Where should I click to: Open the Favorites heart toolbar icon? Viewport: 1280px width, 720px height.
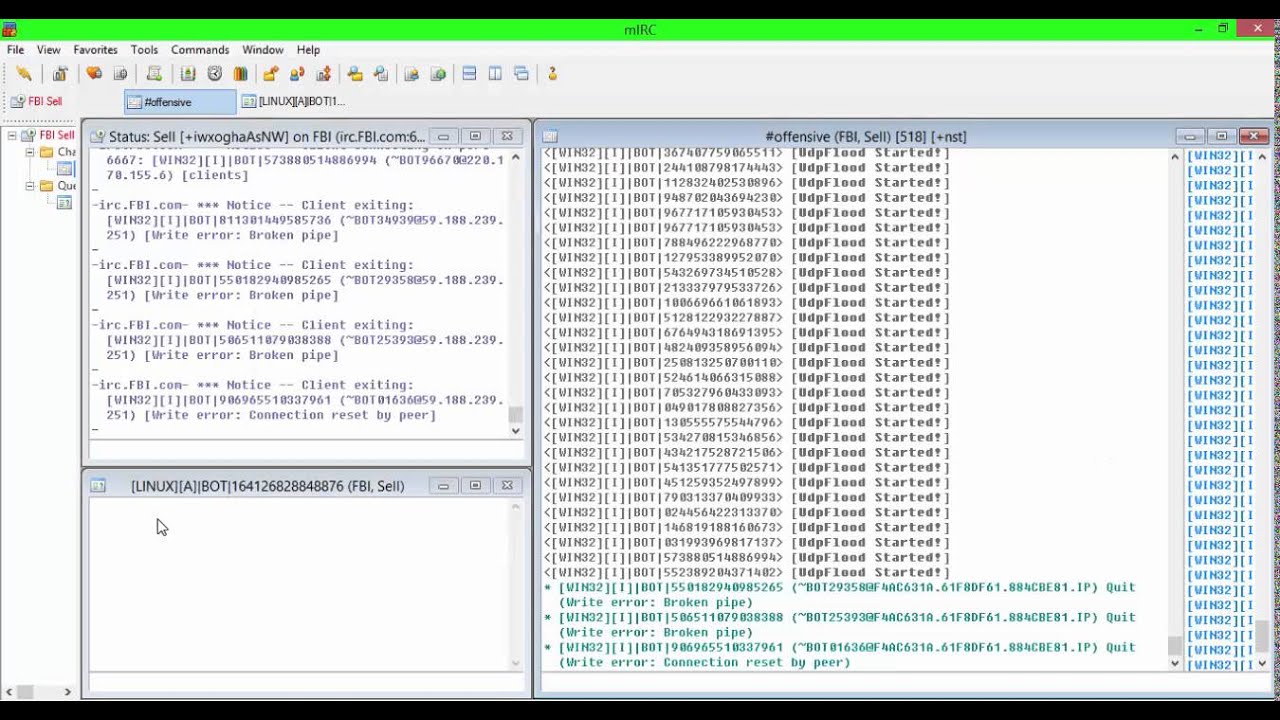(x=94, y=74)
